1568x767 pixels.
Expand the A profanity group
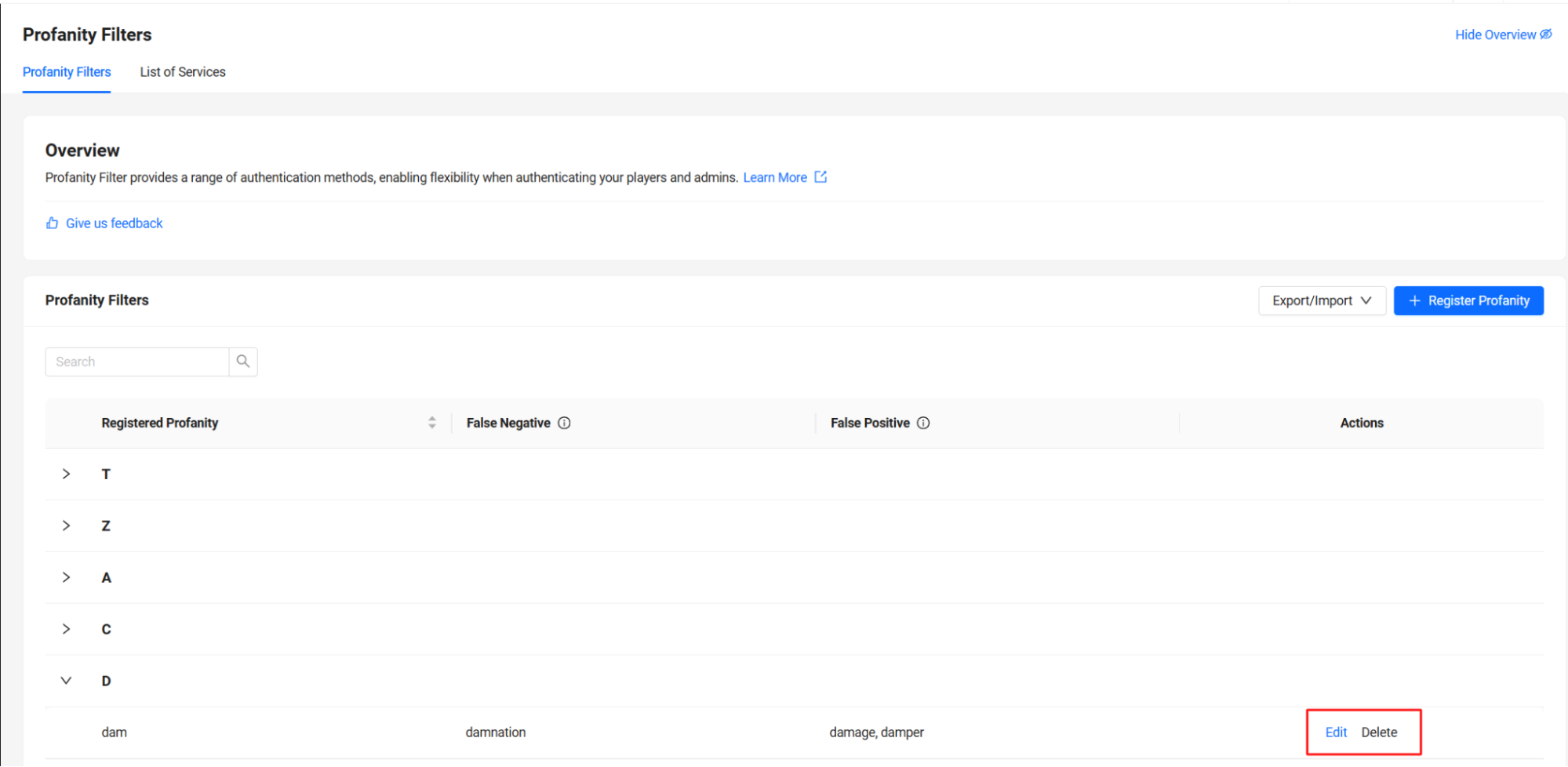67,577
